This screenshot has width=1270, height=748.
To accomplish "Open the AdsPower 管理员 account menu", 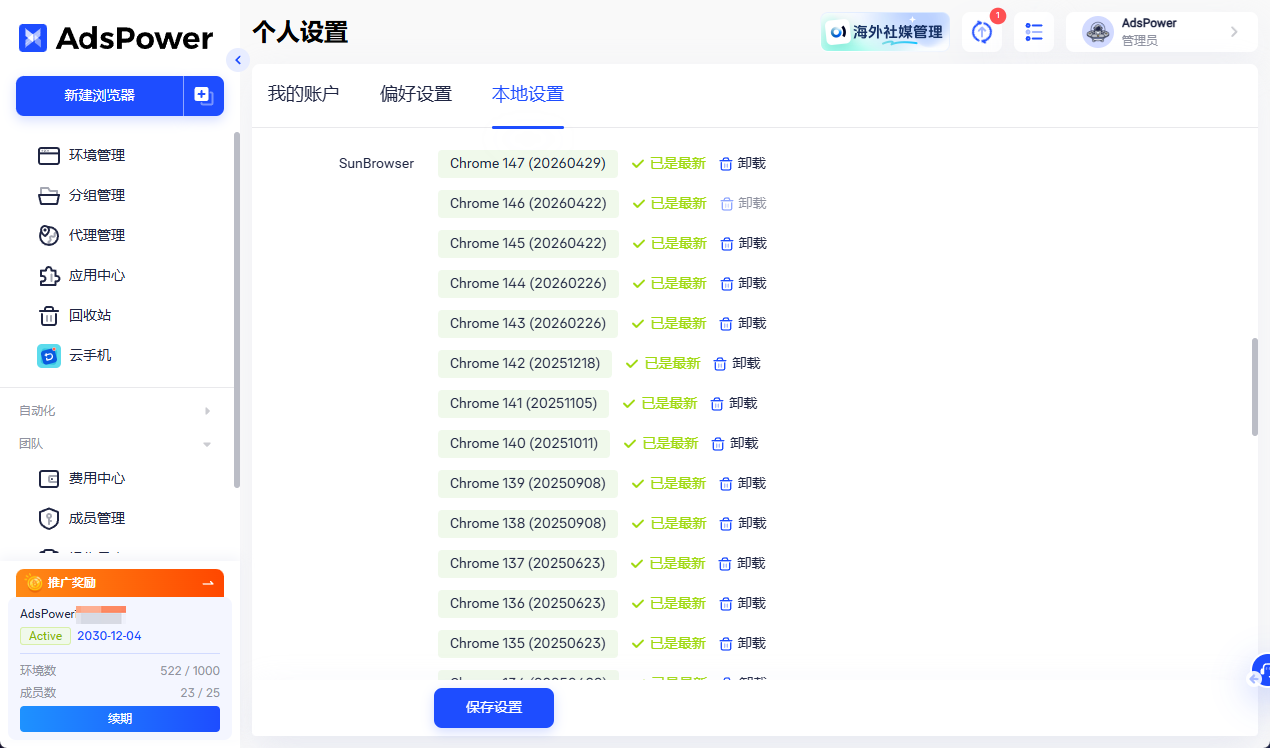I will (1162, 32).
